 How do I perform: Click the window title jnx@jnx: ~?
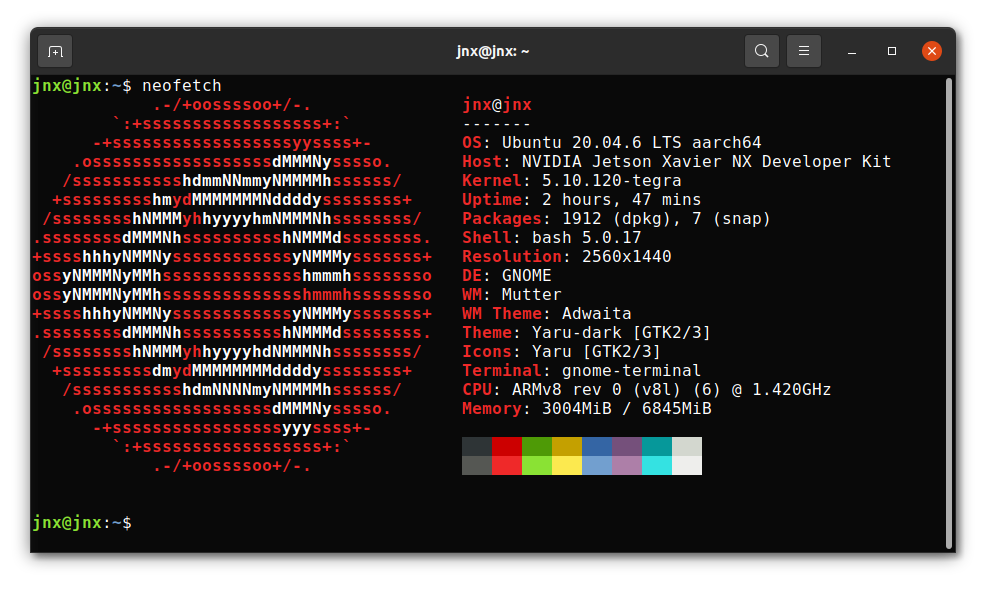(492, 51)
